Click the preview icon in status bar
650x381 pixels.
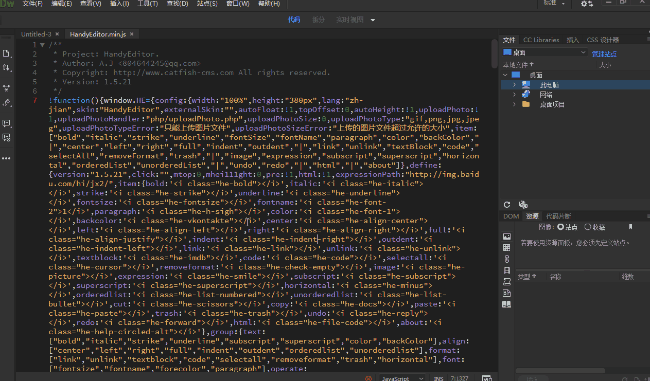(x=487, y=378)
